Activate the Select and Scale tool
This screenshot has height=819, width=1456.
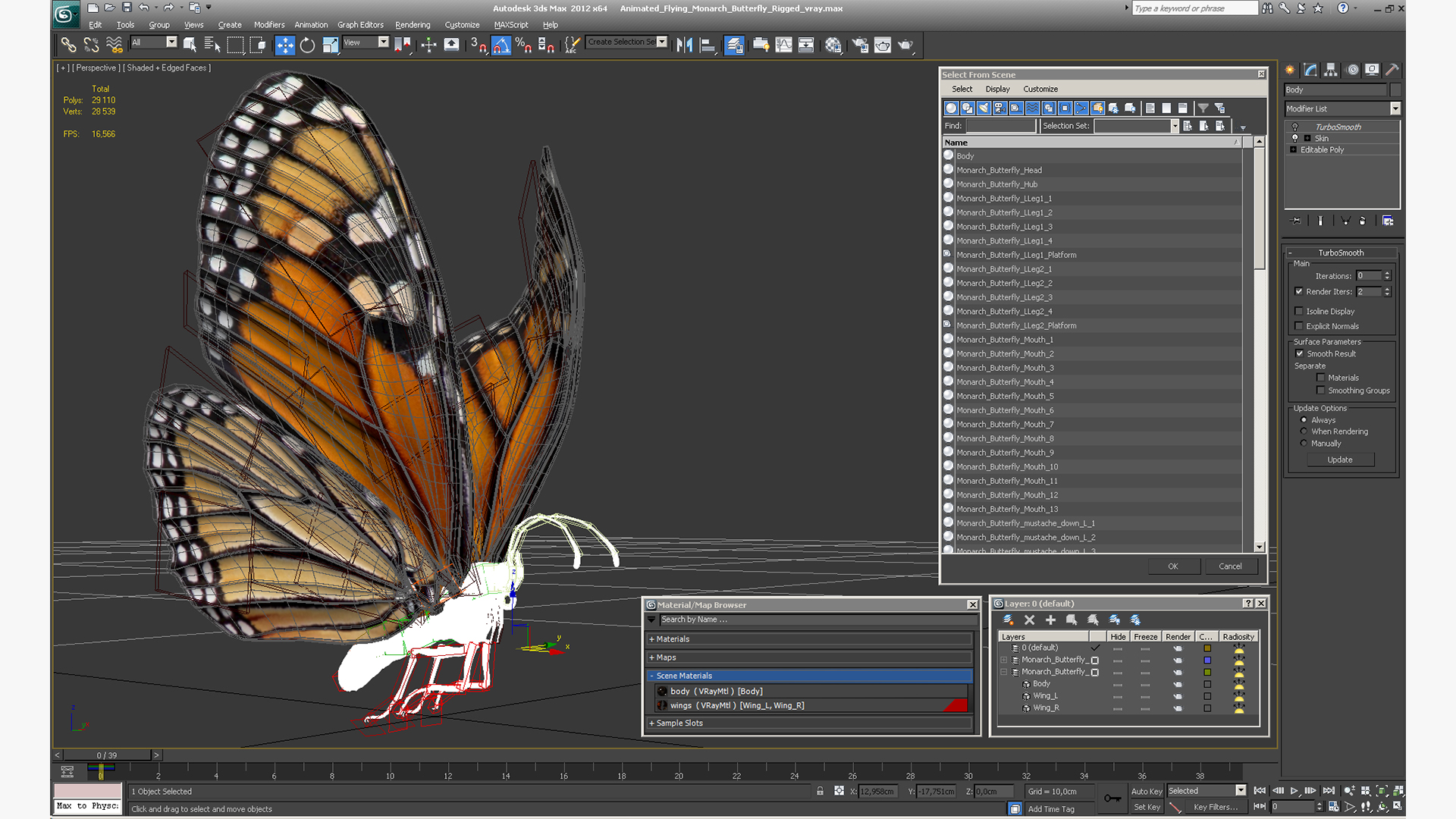pos(331,45)
